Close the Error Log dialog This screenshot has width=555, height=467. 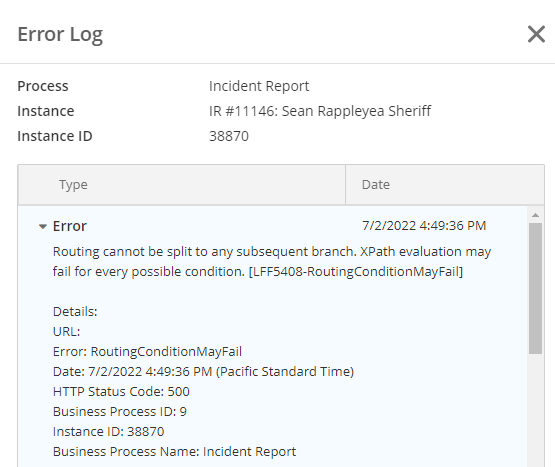[x=536, y=34]
